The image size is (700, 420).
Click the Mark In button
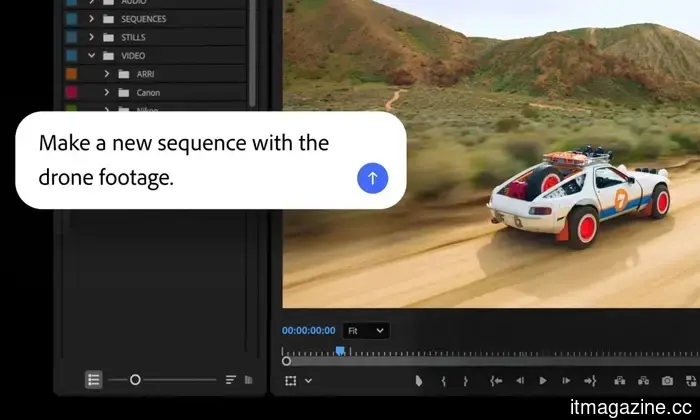pos(443,381)
